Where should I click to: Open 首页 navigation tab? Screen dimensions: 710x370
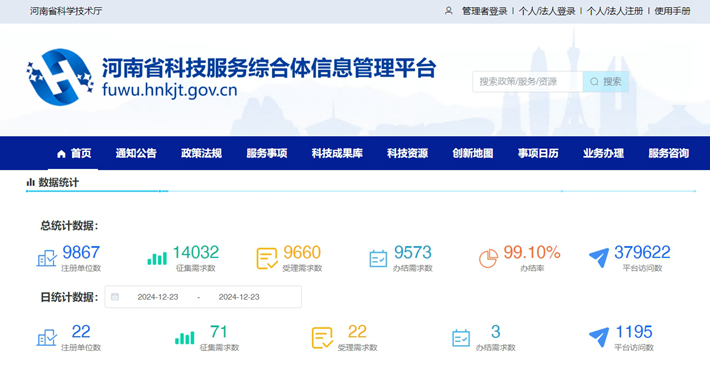pos(74,154)
